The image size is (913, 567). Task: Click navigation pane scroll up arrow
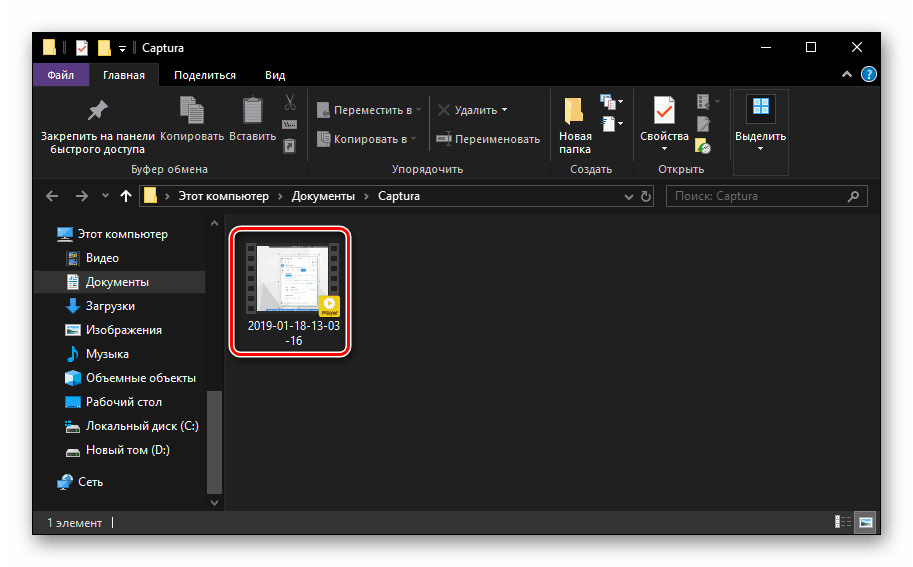pyautogui.click(x=214, y=224)
